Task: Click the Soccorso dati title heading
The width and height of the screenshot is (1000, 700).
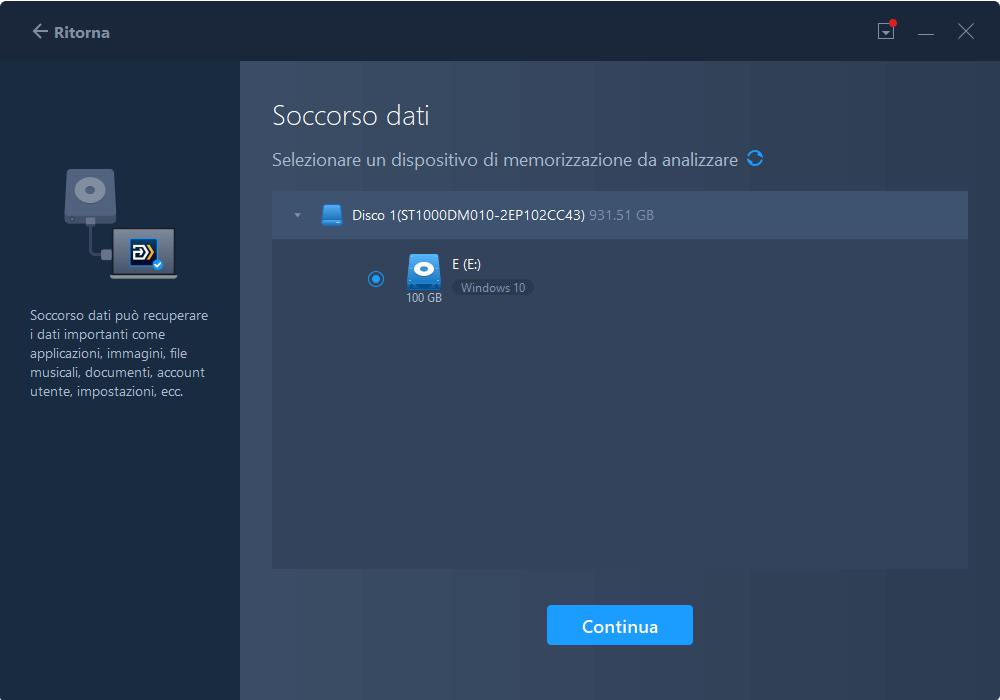Action: 350,115
